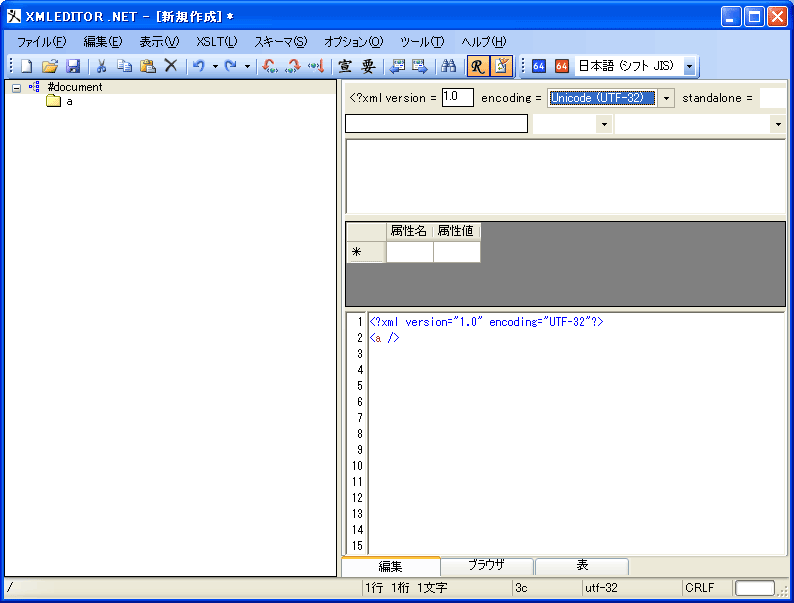Open the ツール(T) menu
This screenshot has height=603, width=794.
pos(422,42)
